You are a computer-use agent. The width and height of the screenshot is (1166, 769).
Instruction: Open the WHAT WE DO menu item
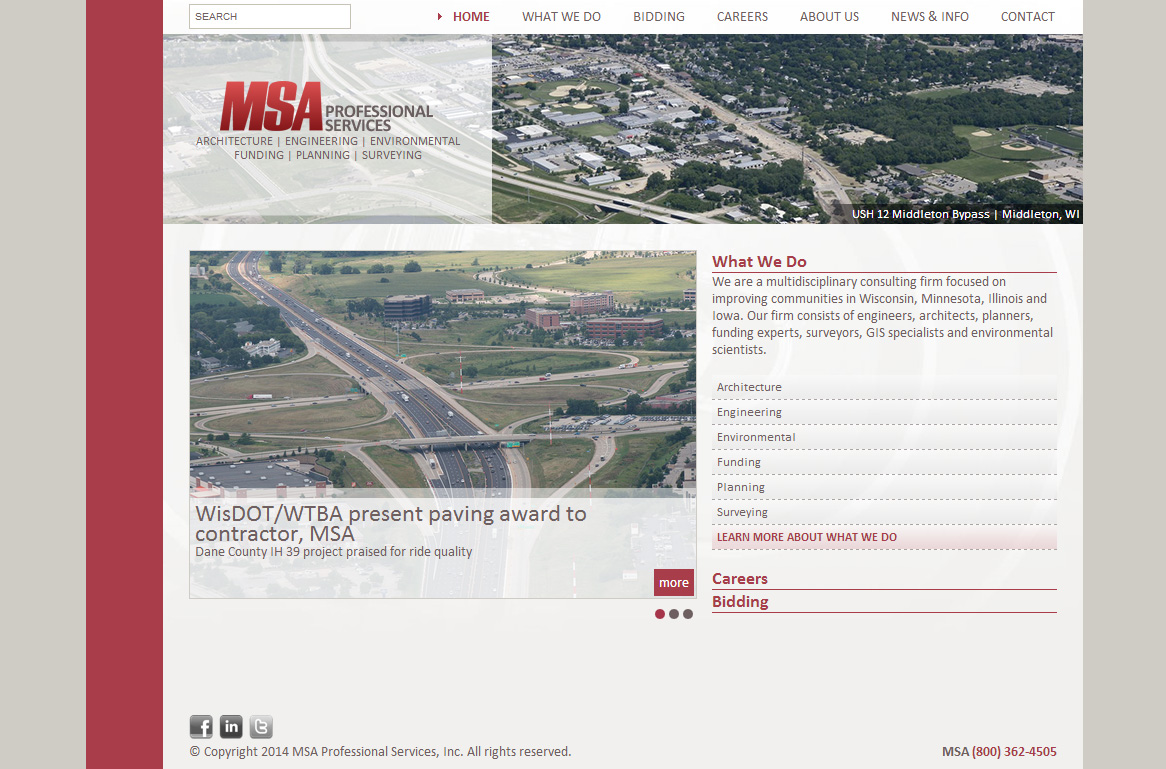(x=561, y=16)
